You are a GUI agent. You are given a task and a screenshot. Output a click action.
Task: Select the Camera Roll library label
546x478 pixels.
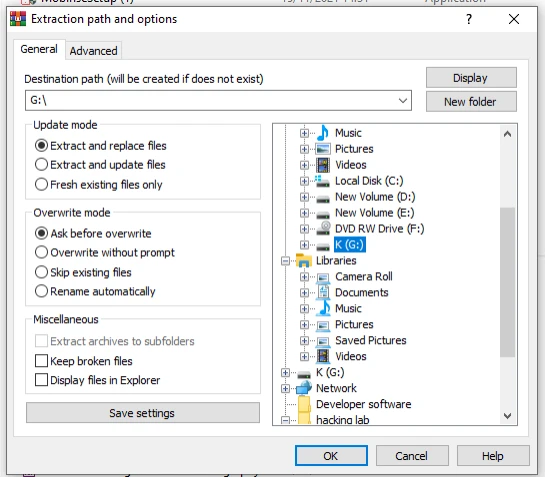coord(364,277)
